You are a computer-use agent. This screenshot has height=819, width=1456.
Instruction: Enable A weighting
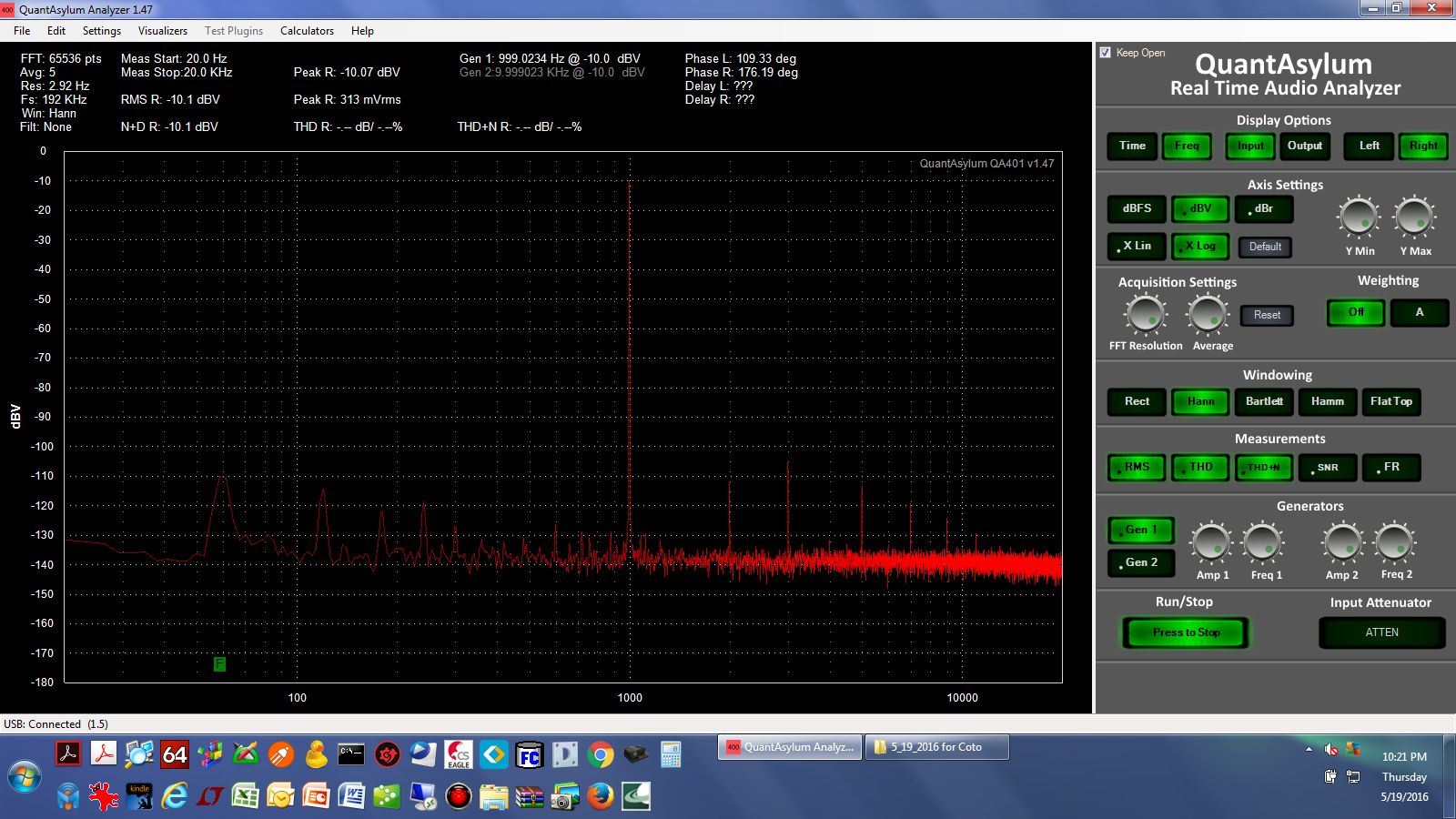point(1419,312)
